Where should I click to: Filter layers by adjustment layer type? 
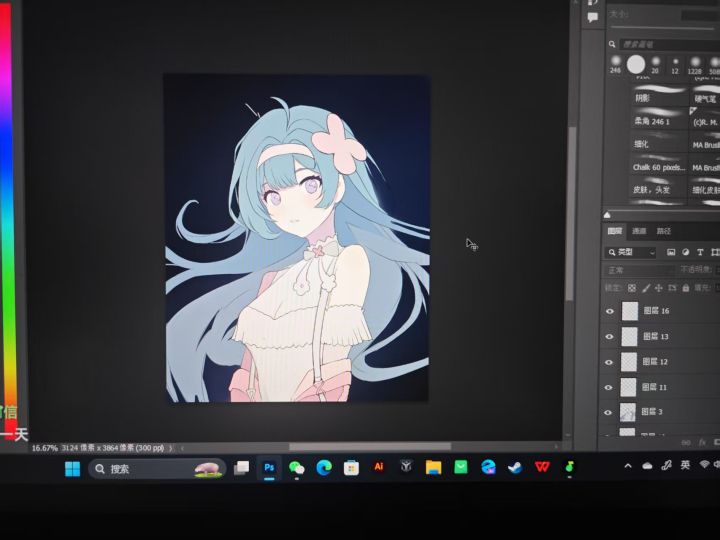686,252
